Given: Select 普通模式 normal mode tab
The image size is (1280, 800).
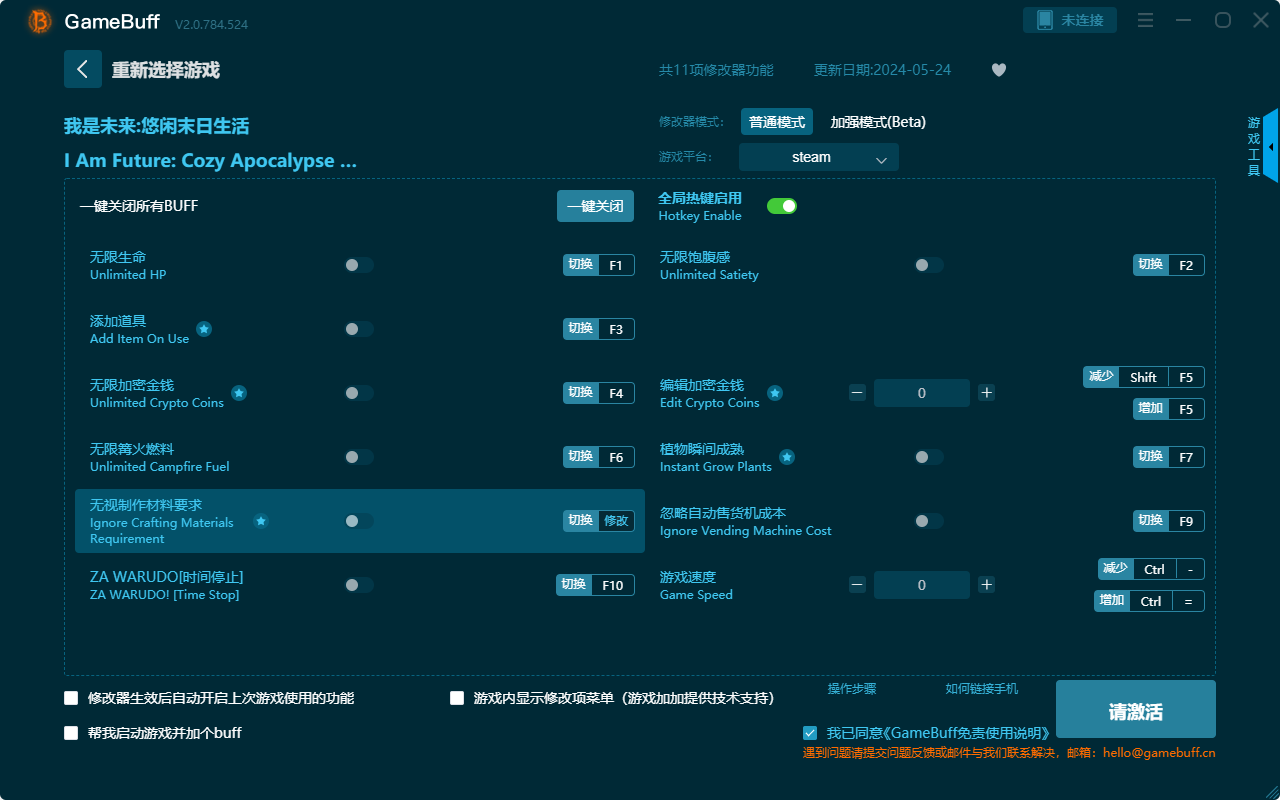Looking at the screenshot, I should 777,122.
